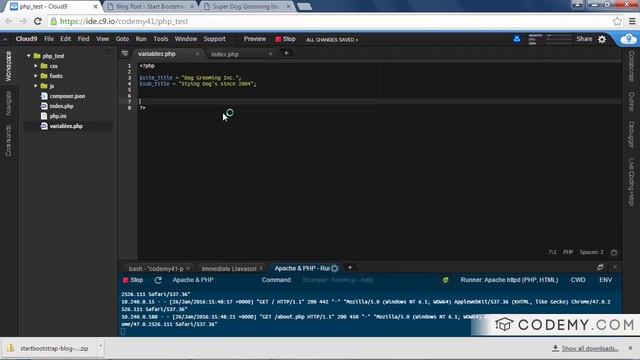This screenshot has height=360, width=640.
Task: Click the Cloud9 cloud logo icon
Action: point(628,39)
